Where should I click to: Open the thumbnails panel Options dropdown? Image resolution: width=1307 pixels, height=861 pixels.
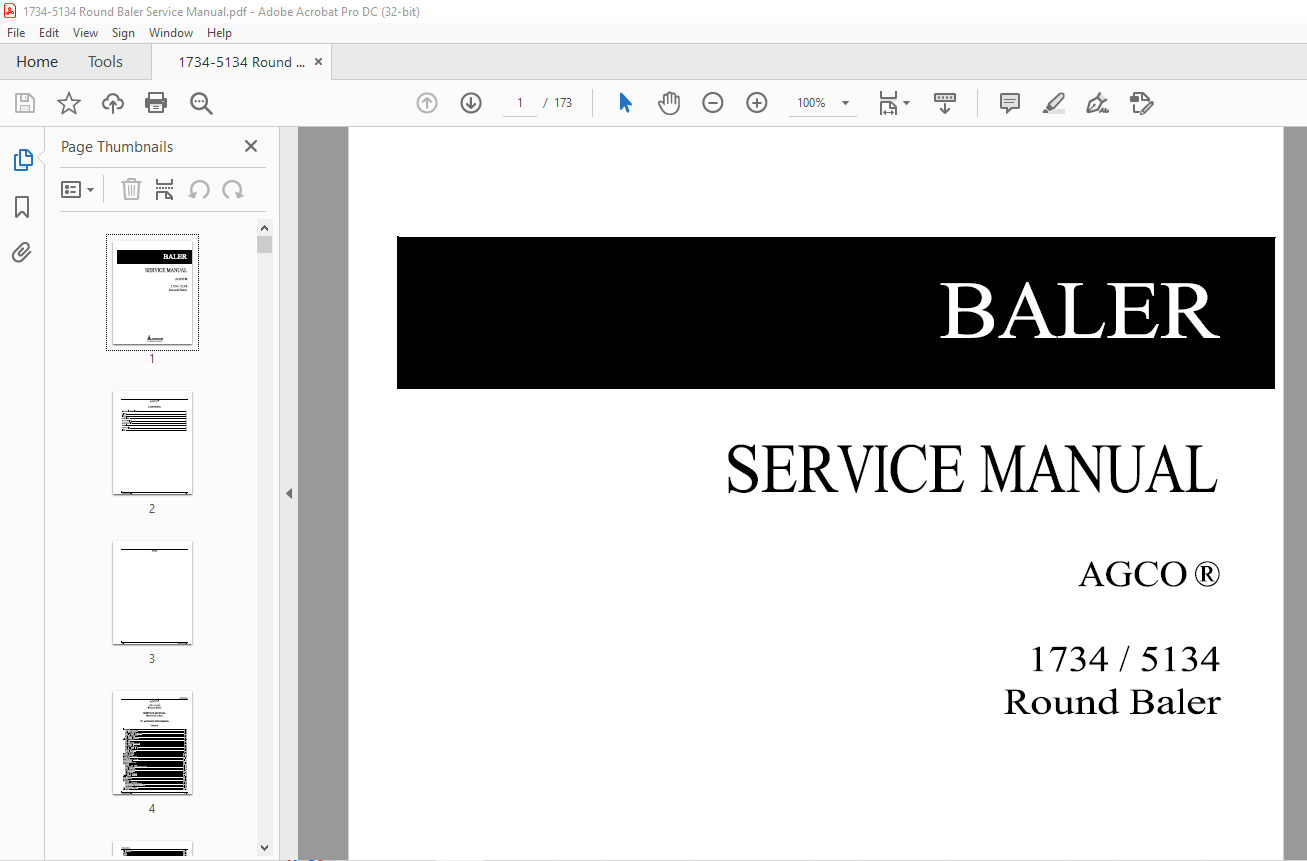[77, 190]
